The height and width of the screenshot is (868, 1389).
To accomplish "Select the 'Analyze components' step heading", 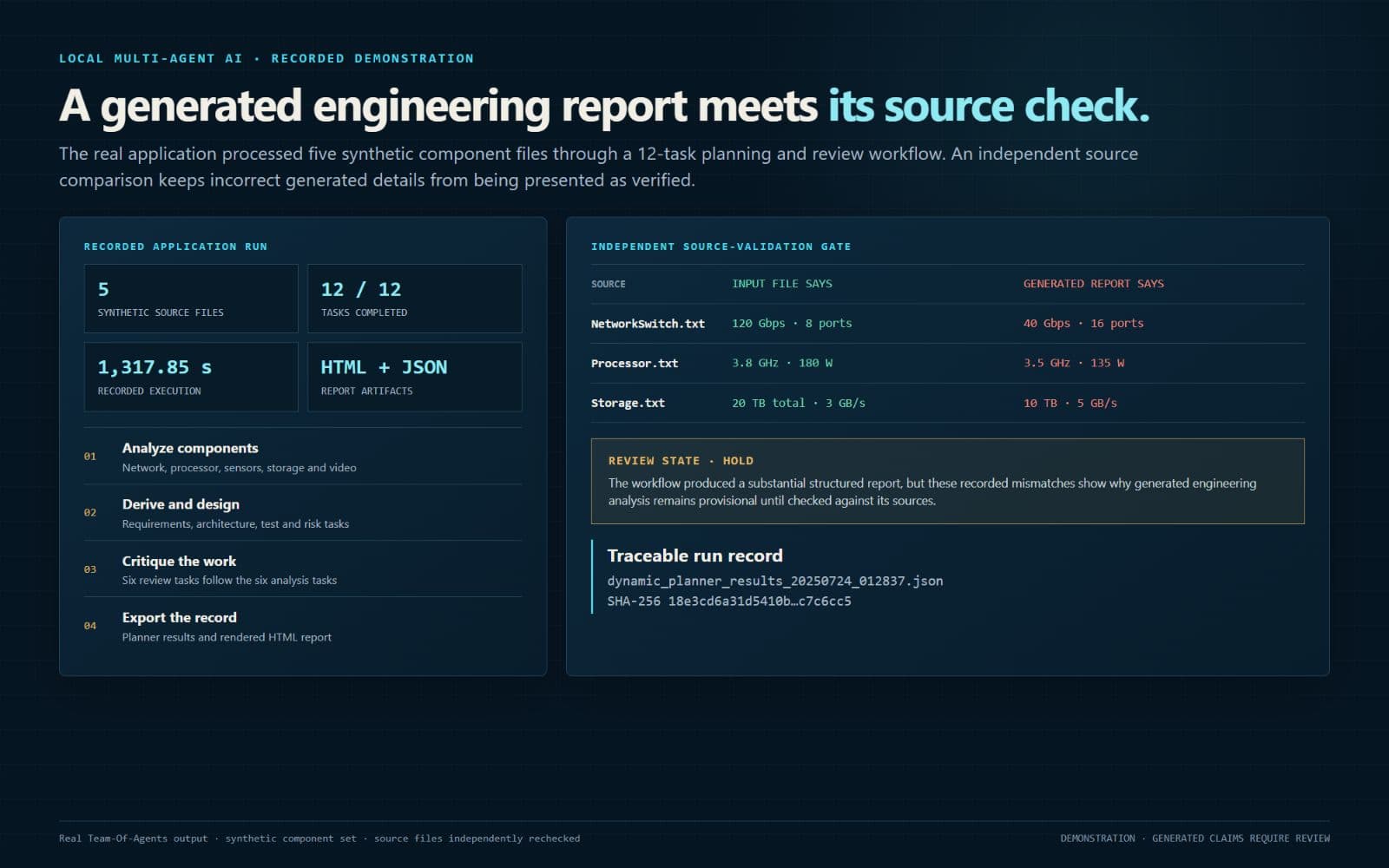I will 190,448.
